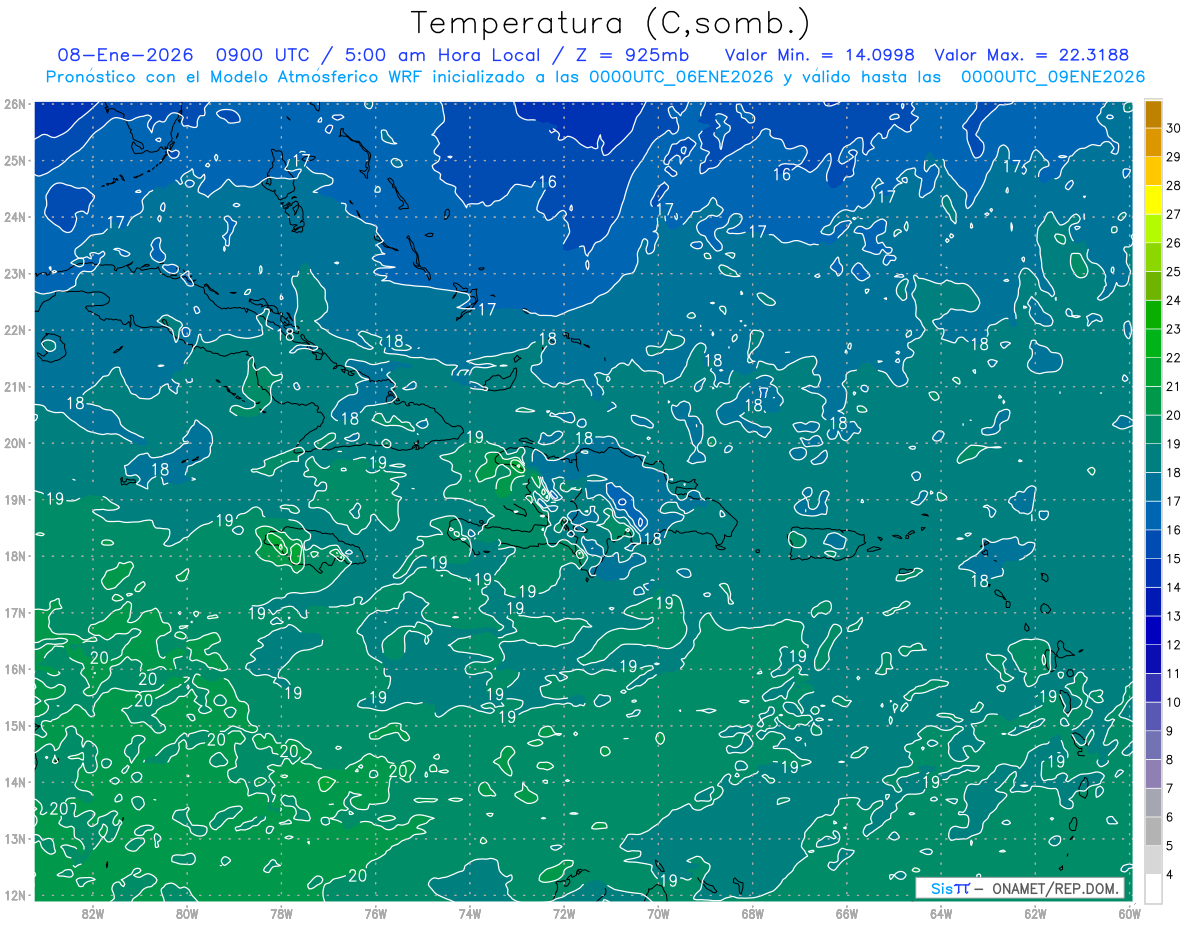Click the colorbar label '28'
1200x927 pixels.
tap(1174, 186)
